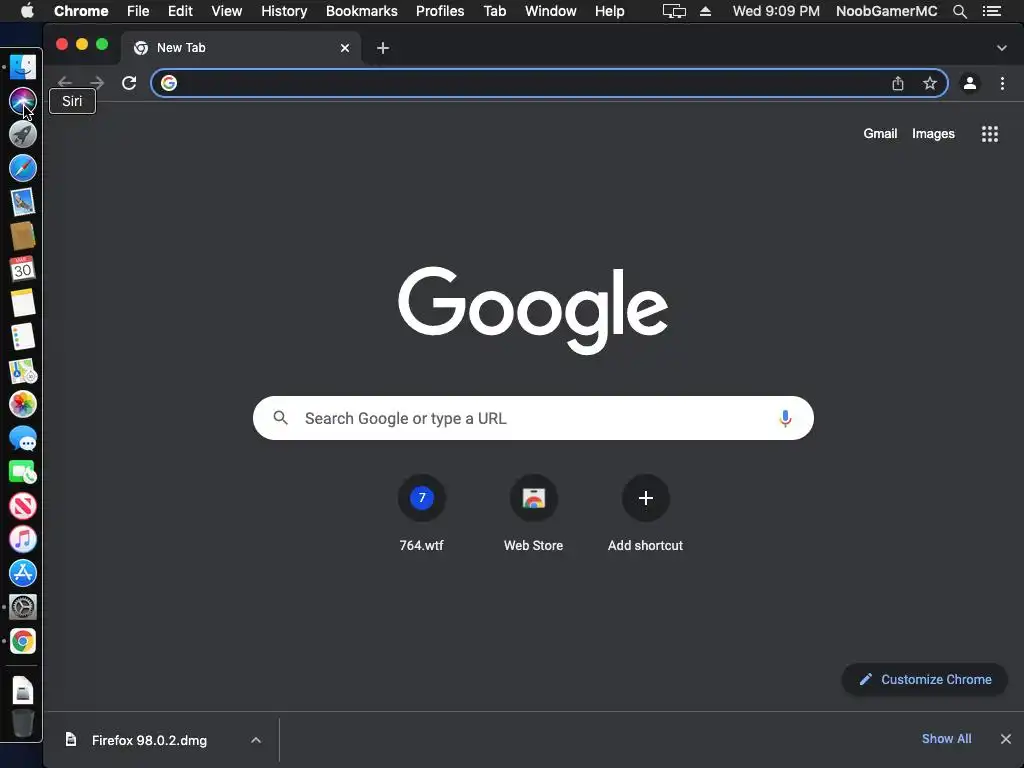Open Reminders app in the Dock
1024x768 pixels.
click(x=23, y=336)
